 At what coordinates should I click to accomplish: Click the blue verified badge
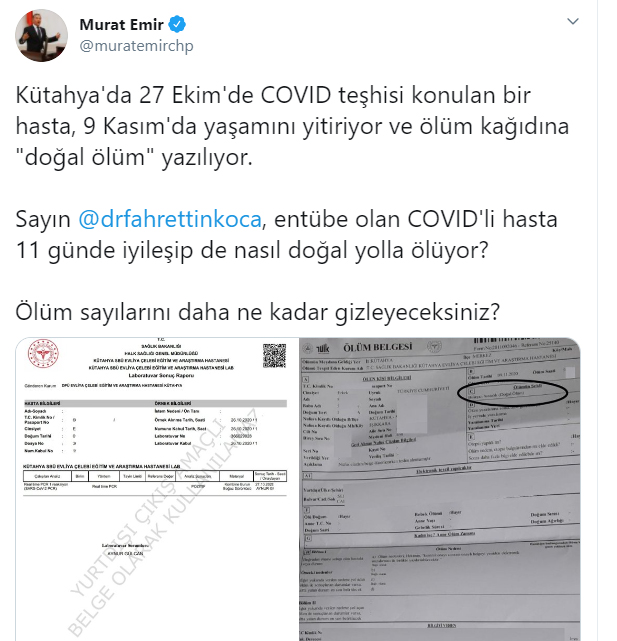point(177,25)
